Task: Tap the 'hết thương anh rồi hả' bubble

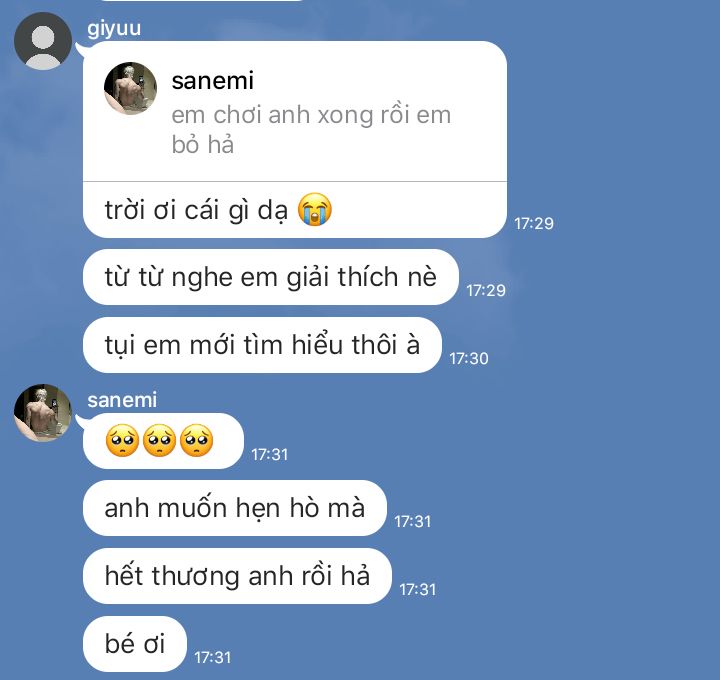Action: click(237, 576)
